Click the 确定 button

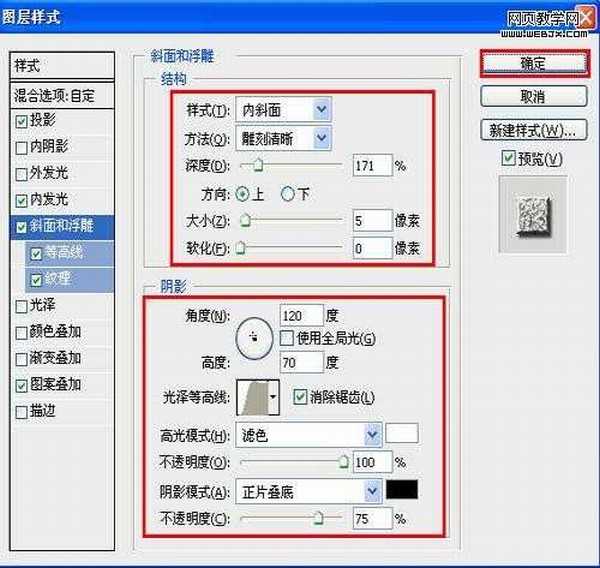point(530,62)
